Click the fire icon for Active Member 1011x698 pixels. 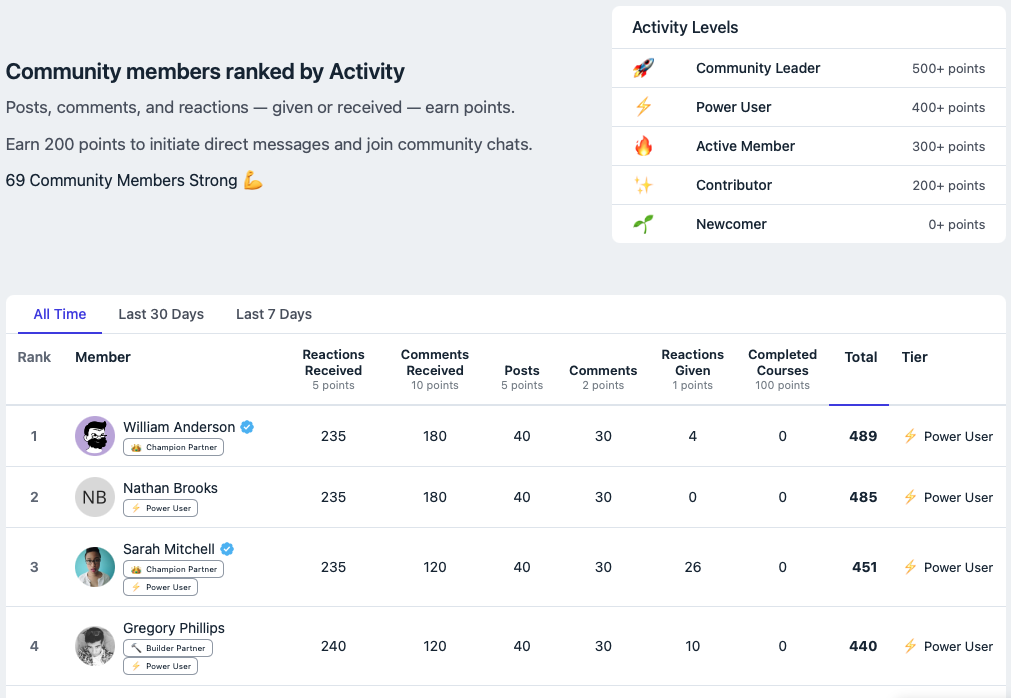coord(643,146)
